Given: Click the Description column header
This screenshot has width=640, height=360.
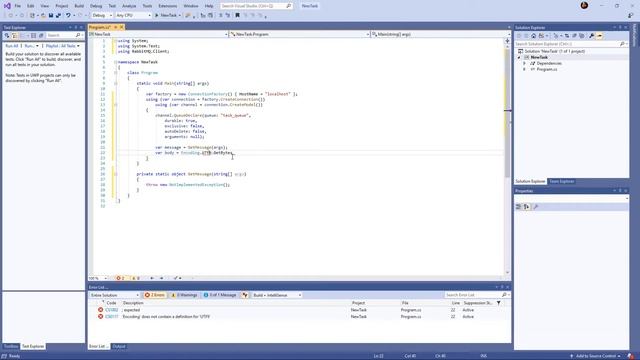Looking at the screenshot, I should tap(133, 303).
